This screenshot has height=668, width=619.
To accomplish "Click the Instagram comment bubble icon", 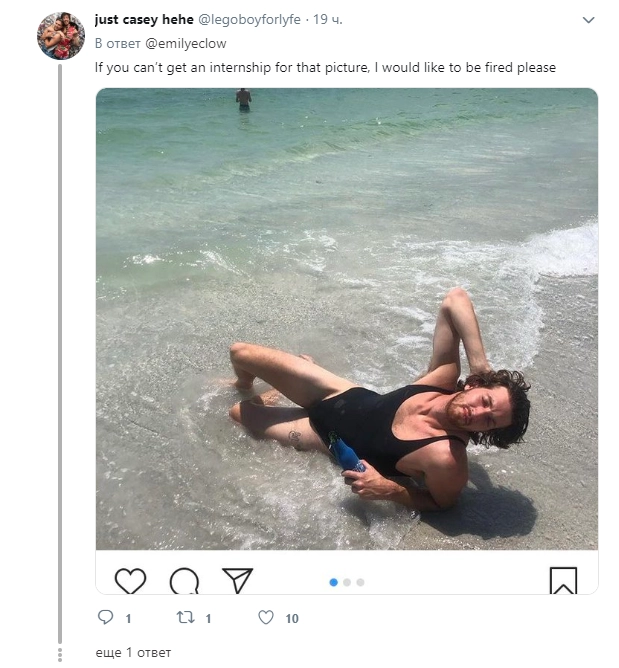I will click(184, 581).
